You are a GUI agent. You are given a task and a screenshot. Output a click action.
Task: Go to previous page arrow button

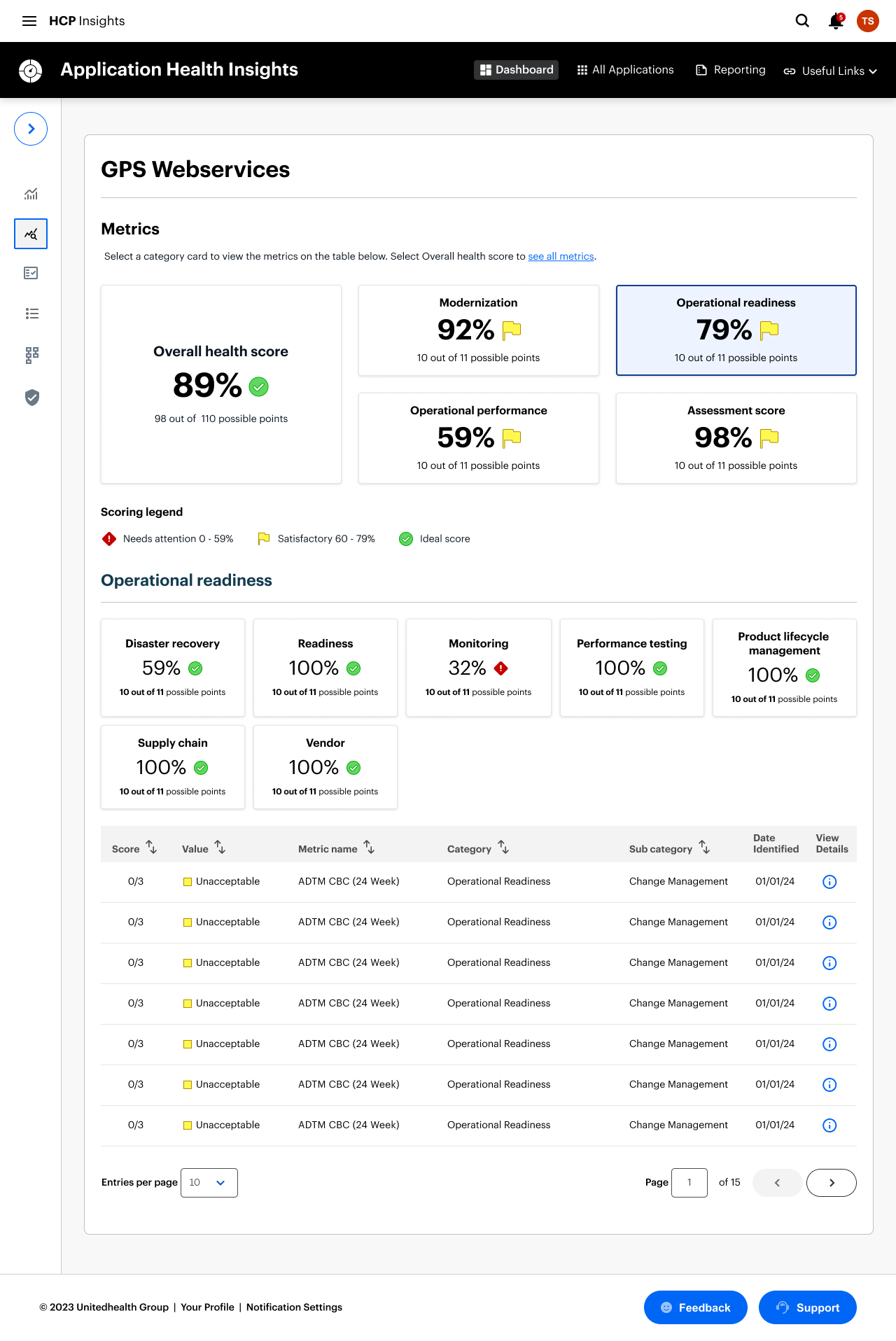click(x=778, y=1183)
